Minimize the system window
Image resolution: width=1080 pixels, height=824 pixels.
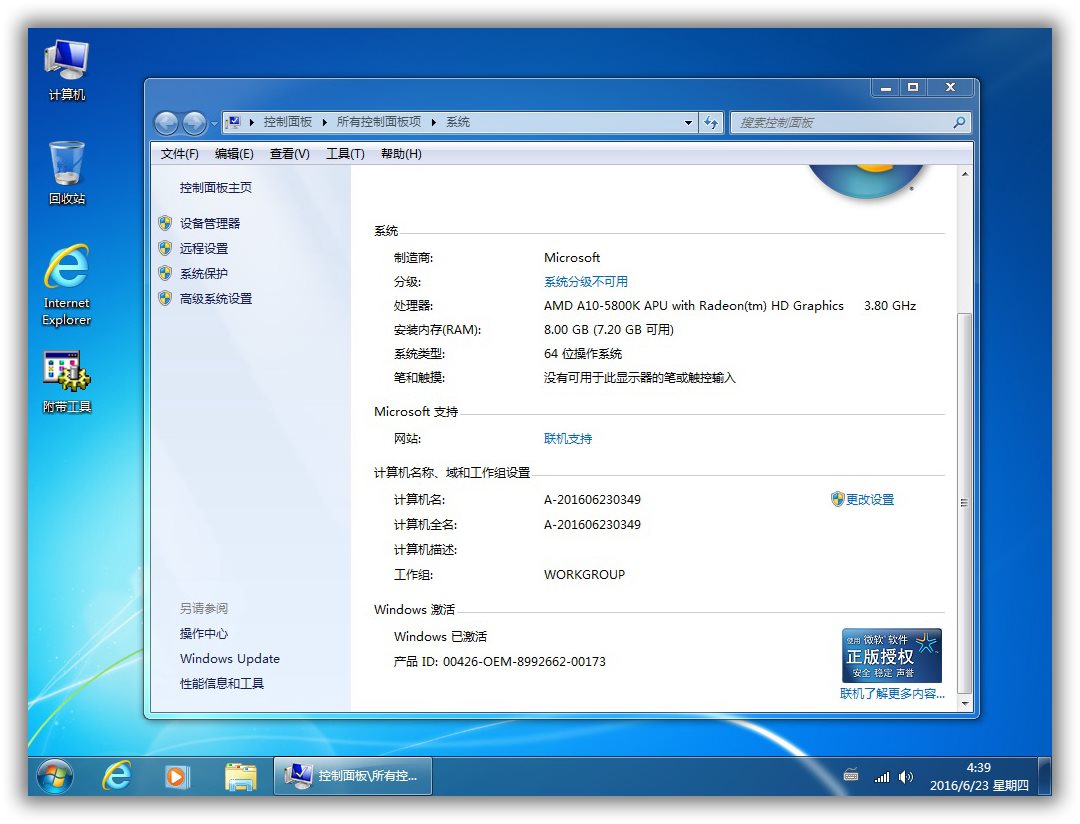point(886,87)
